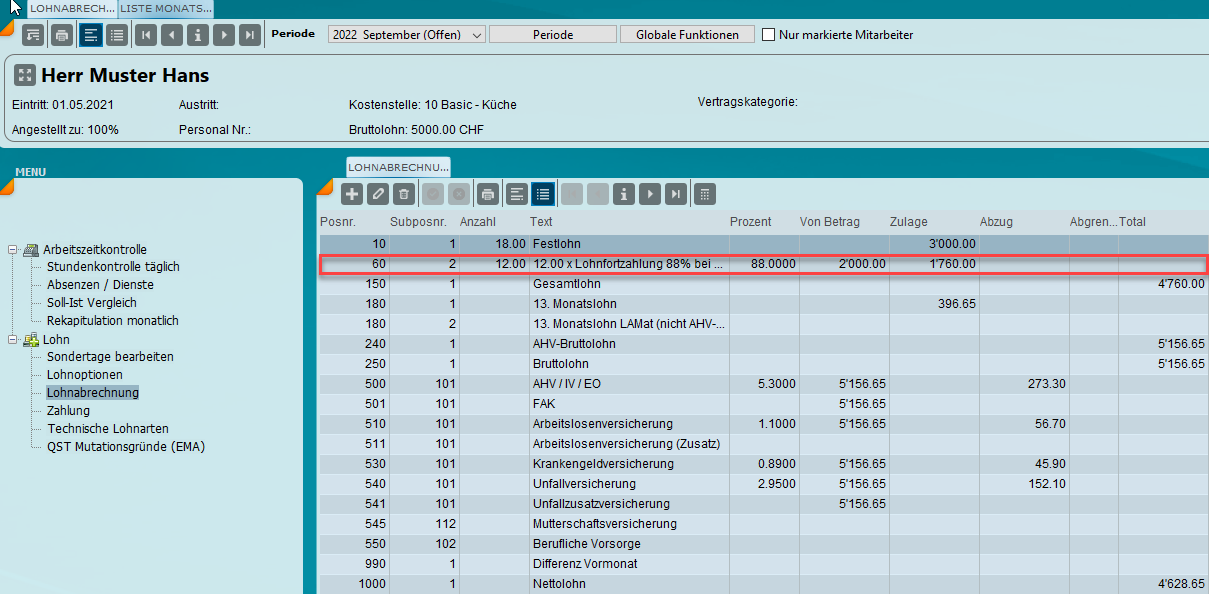The height and width of the screenshot is (594, 1209).
Task: Open the Periode dropdown '2022 September (Offen)'
Action: coord(406,35)
